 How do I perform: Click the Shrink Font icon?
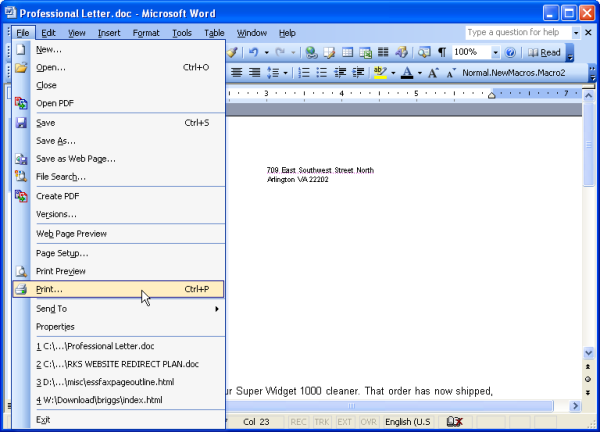pyautogui.click(x=451, y=73)
